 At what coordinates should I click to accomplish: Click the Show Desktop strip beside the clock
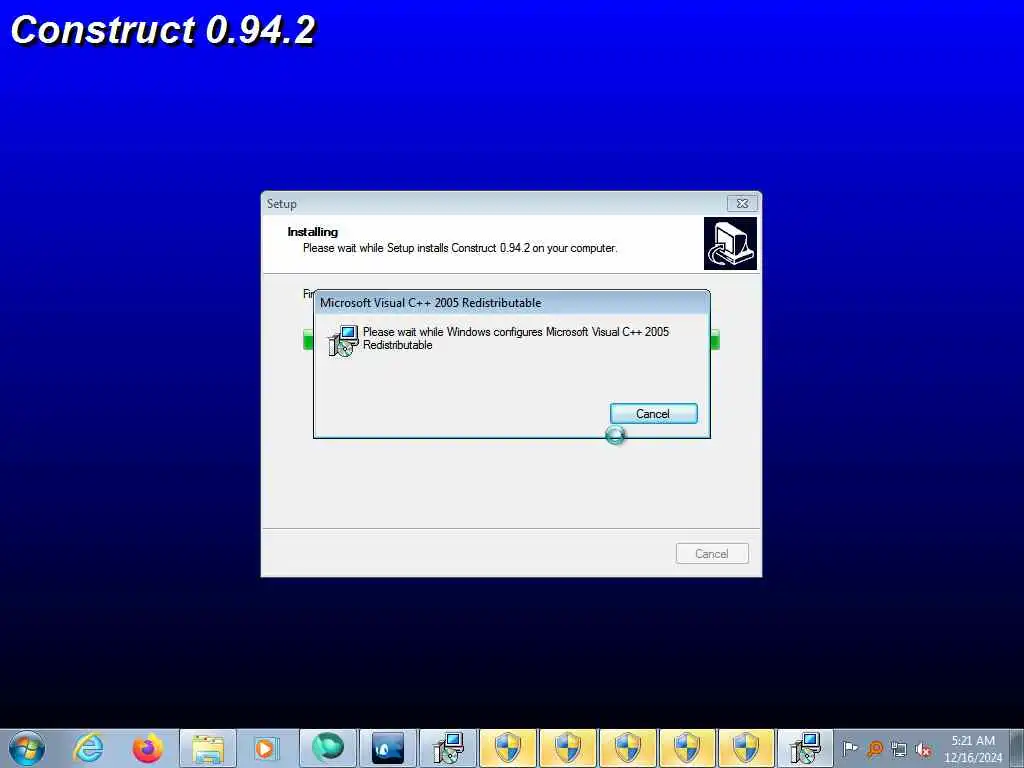point(1017,748)
